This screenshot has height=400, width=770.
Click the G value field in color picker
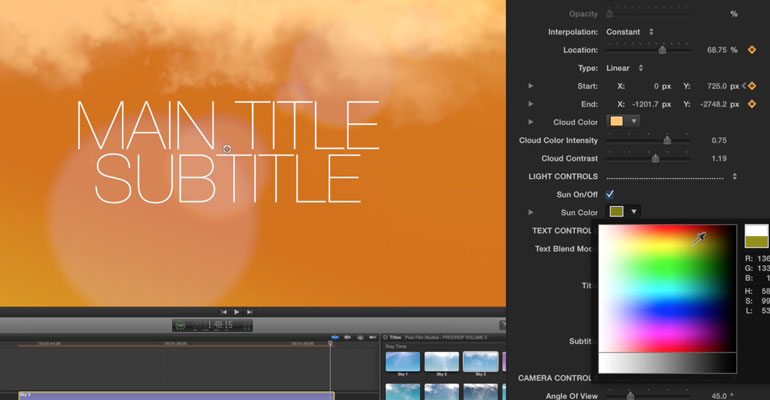(x=763, y=268)
